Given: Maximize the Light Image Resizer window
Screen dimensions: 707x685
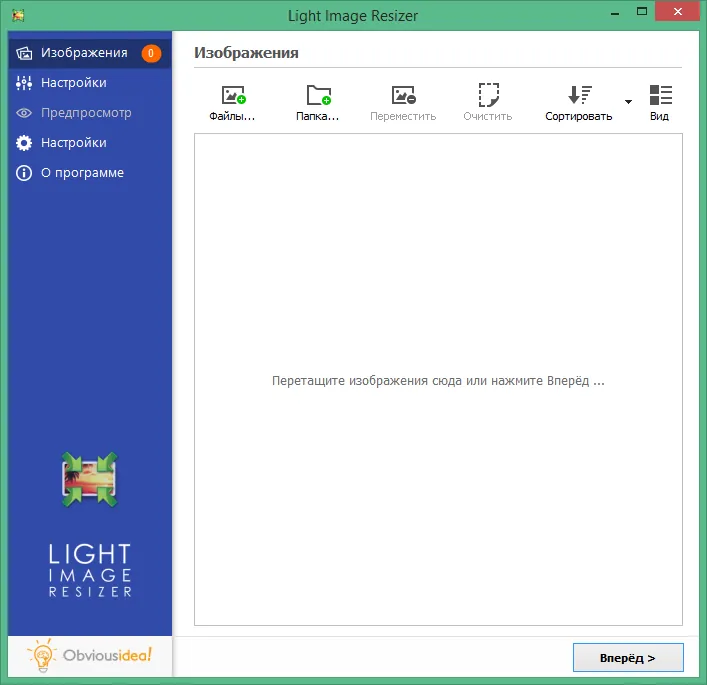Looking at the screenshot, I should pos(642,12).
